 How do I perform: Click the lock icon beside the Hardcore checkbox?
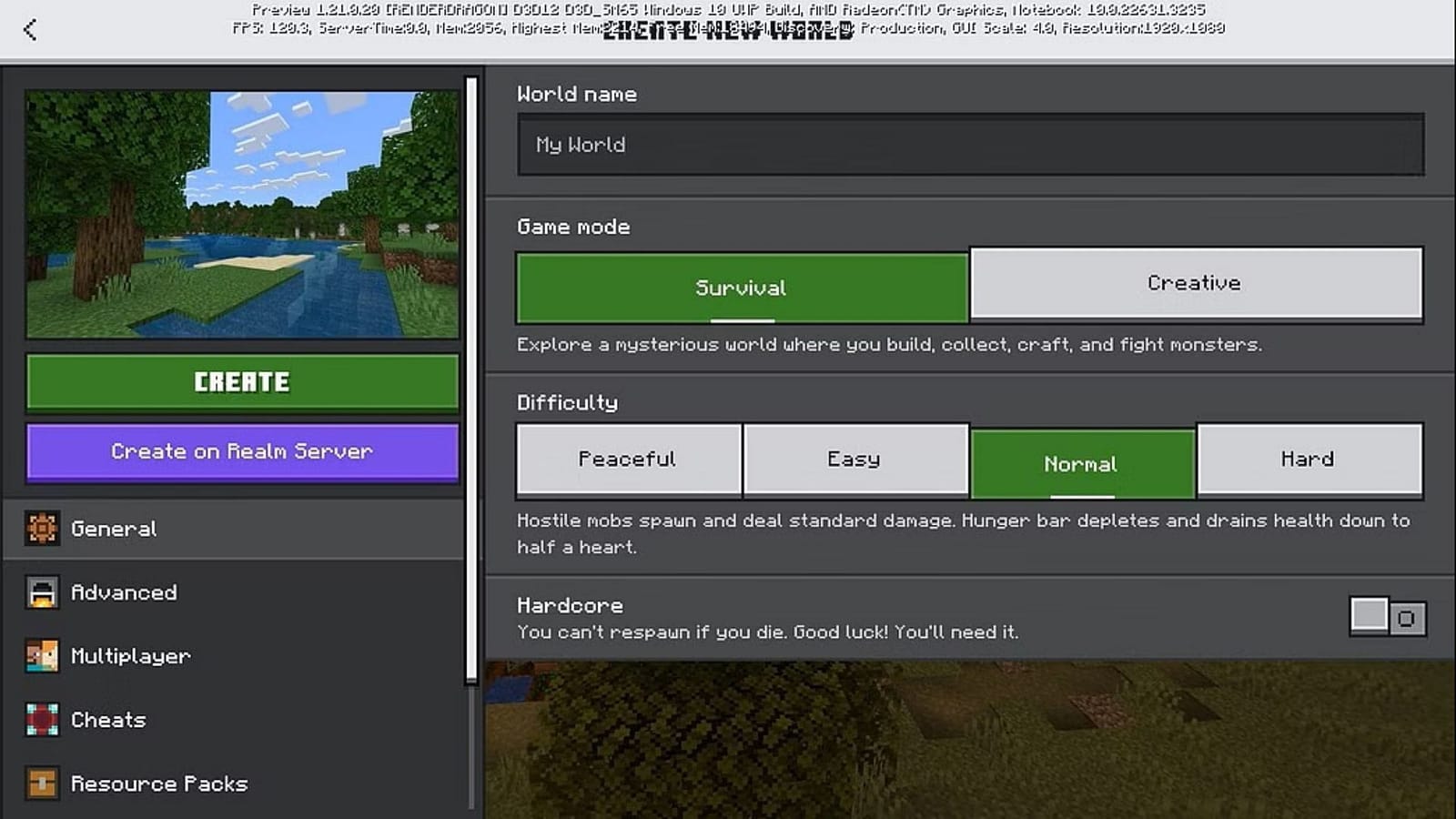[x=1408, y=617]
